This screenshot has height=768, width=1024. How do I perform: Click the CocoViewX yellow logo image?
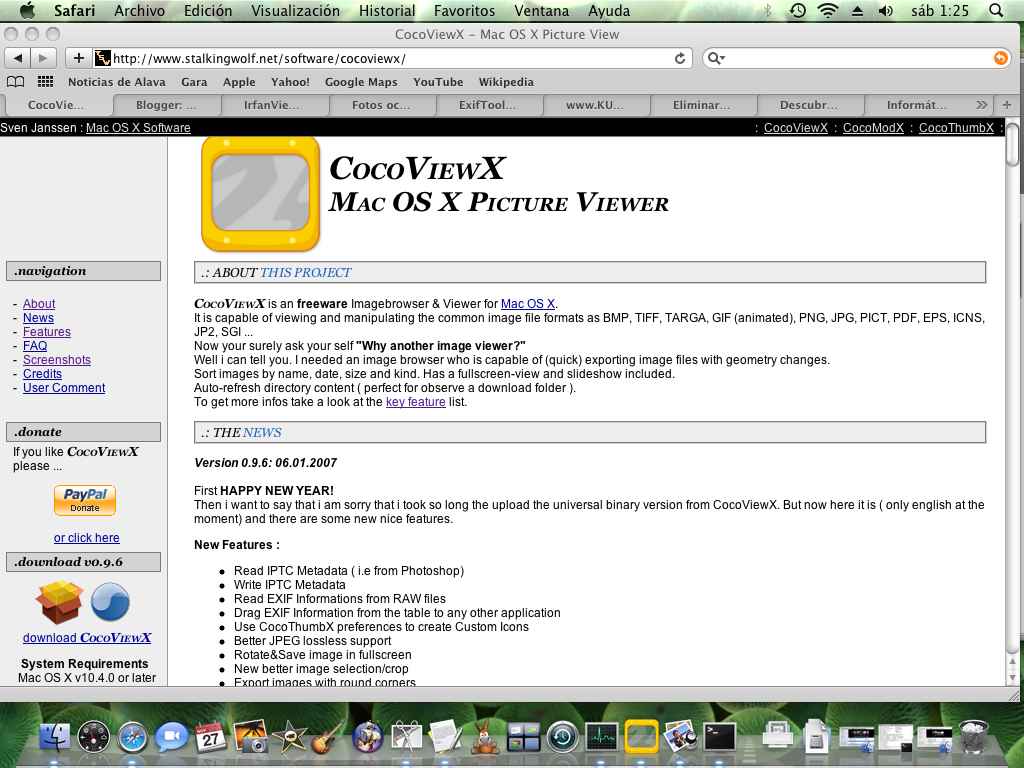(x=261, y=194)
